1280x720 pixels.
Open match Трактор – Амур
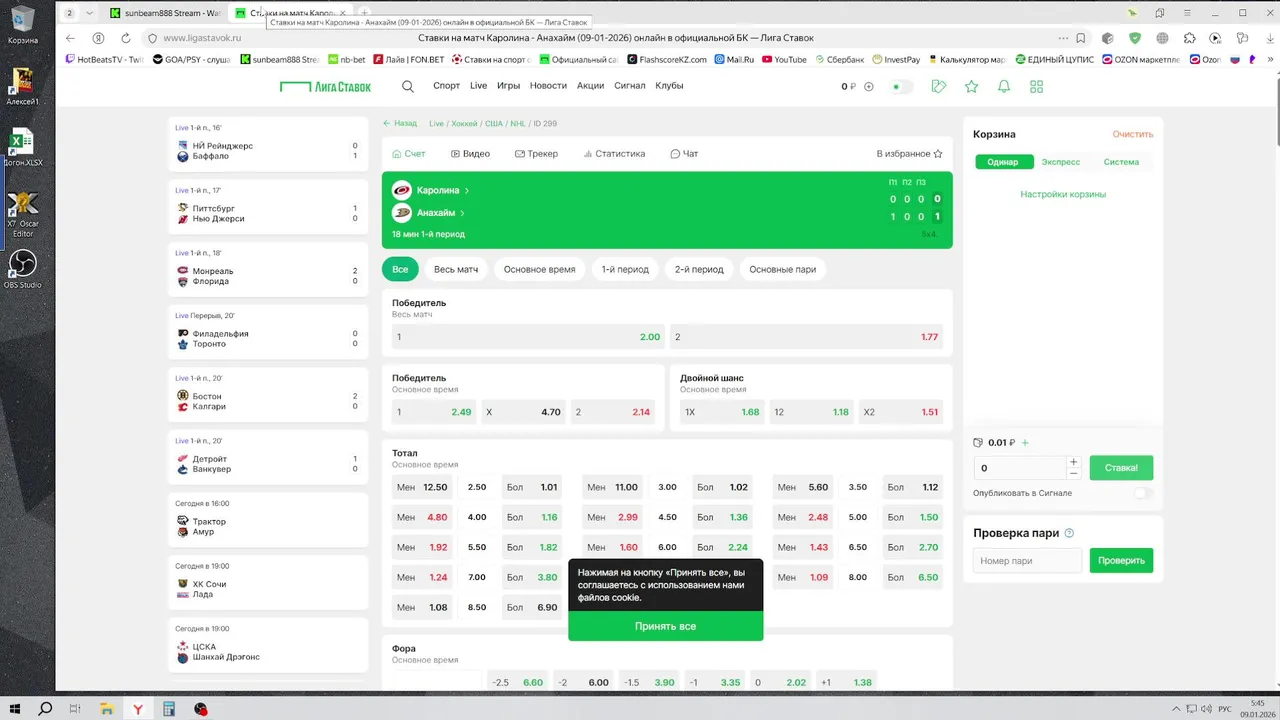click(x=268, y=519)
